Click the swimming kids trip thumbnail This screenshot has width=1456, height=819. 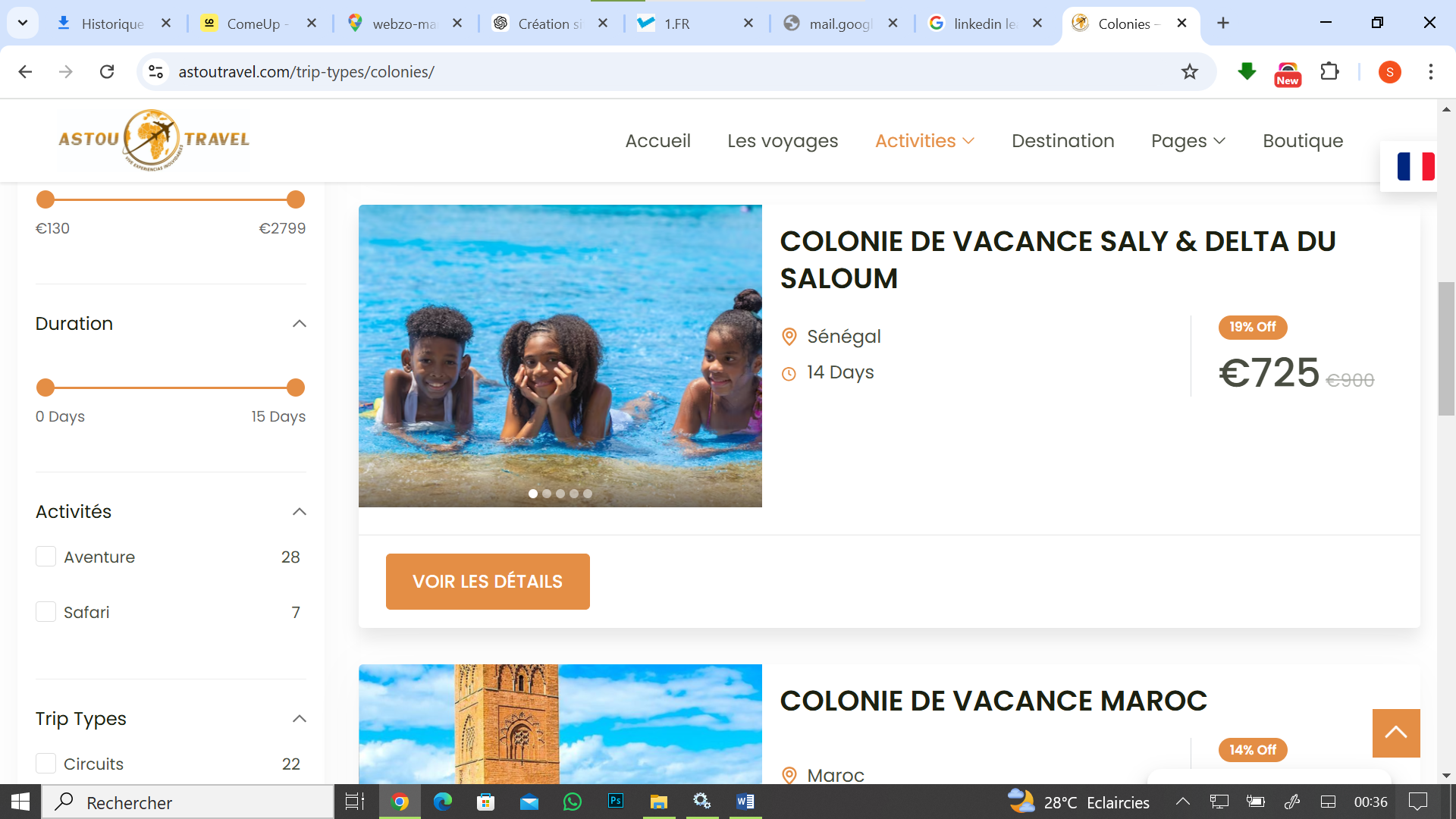tap(560, 356)
